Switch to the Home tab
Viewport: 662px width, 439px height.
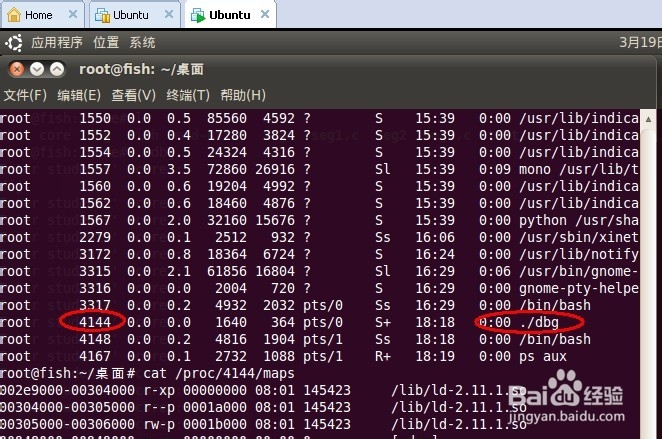pos(41,15)
